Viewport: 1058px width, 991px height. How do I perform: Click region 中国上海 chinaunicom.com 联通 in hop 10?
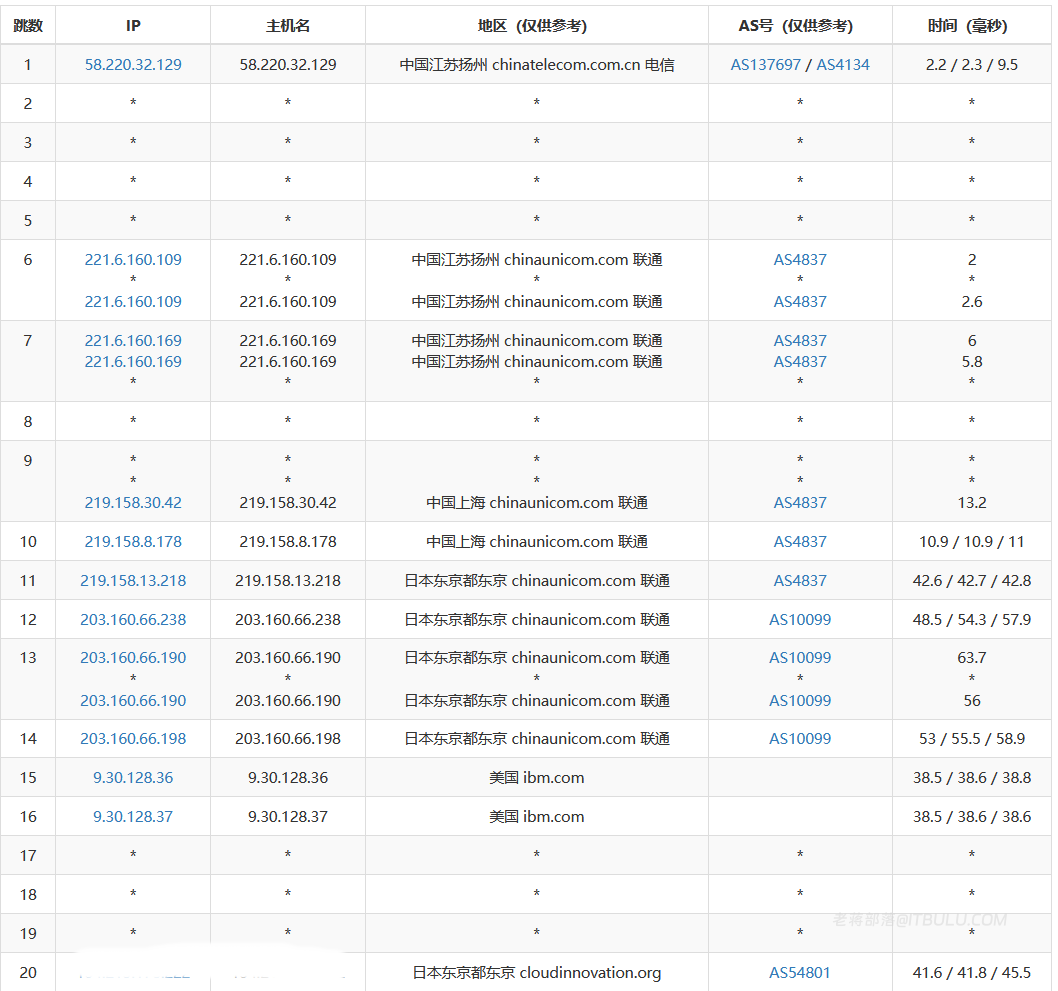tap(536, 542)
